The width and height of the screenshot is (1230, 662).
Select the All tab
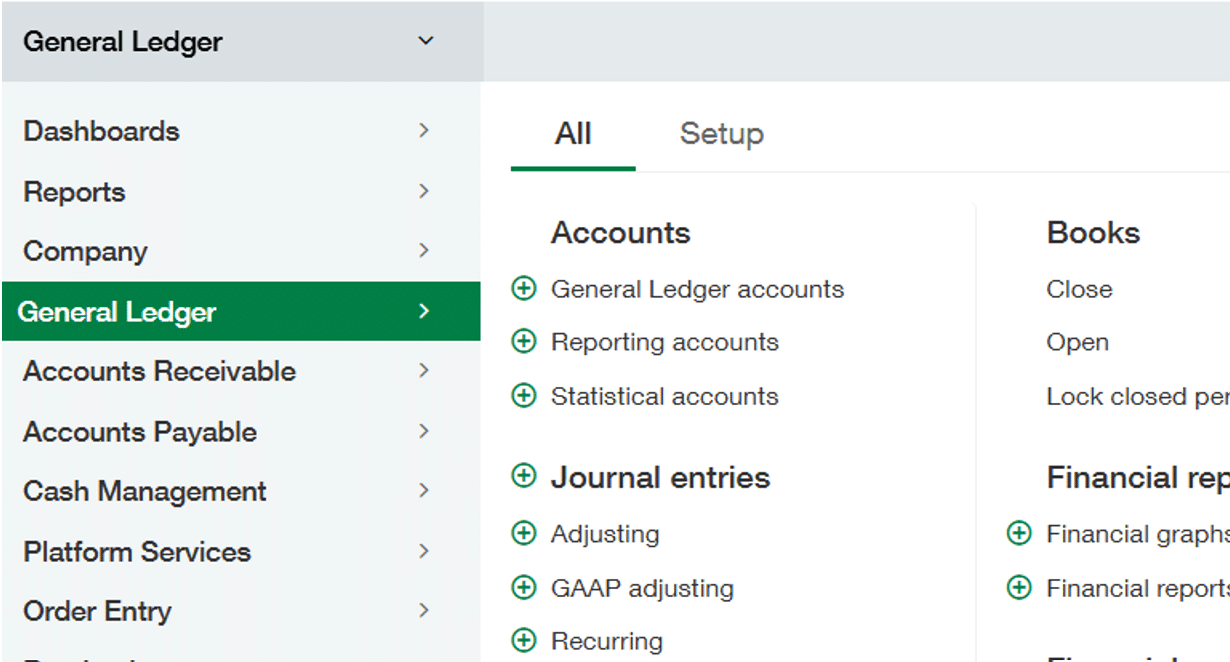[573, 134]
